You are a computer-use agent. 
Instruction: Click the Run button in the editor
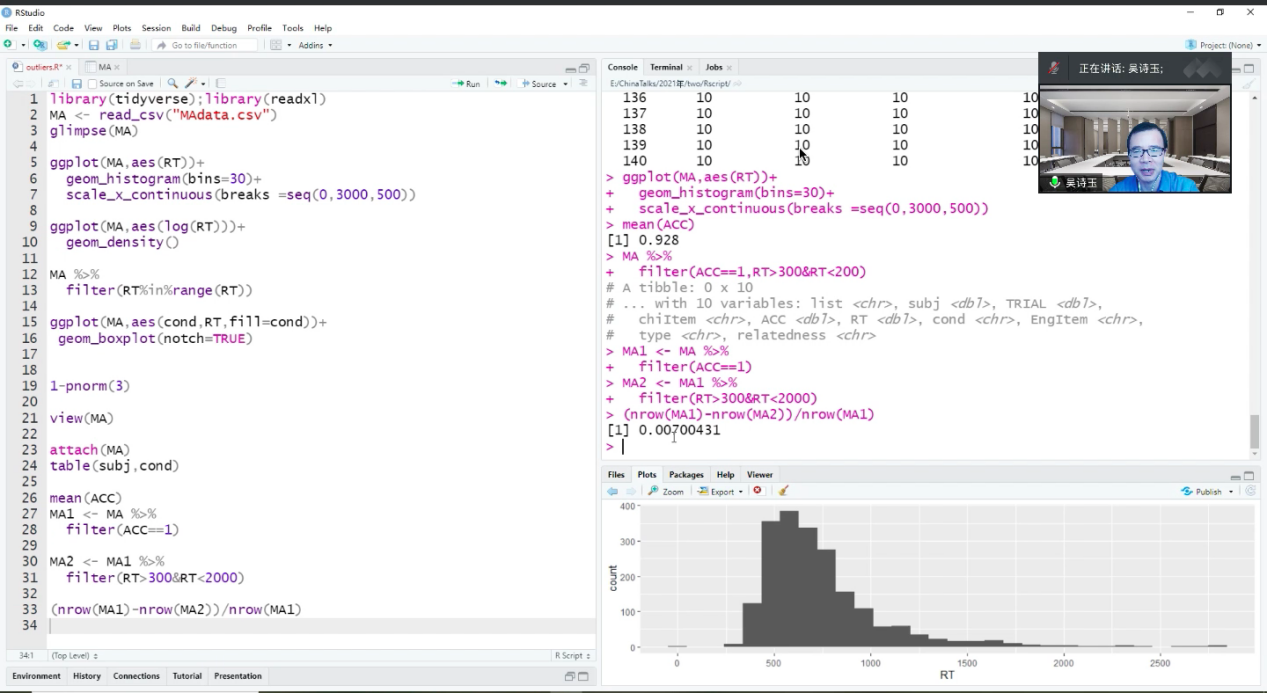click(x=466, y=84)
